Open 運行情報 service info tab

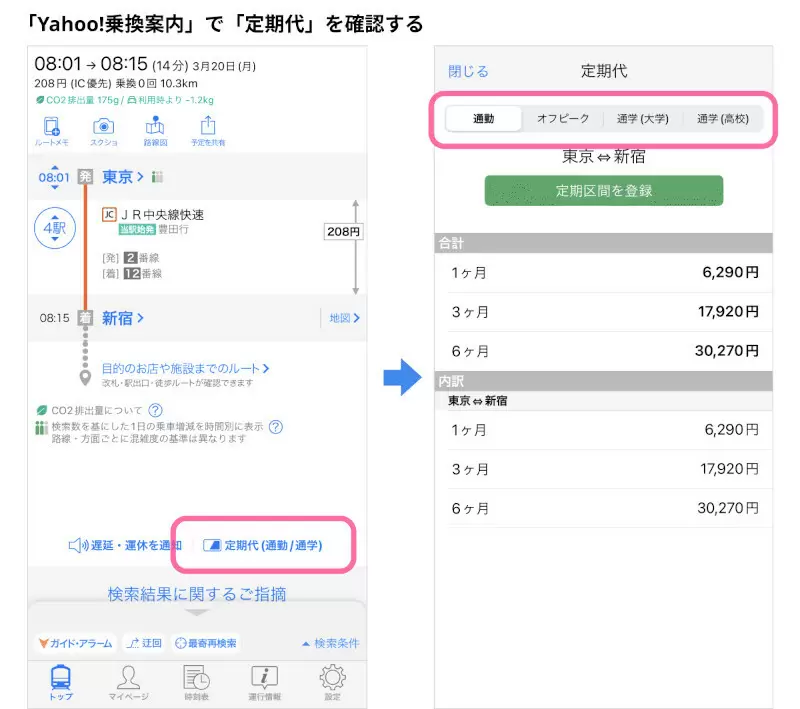point(264,682)
